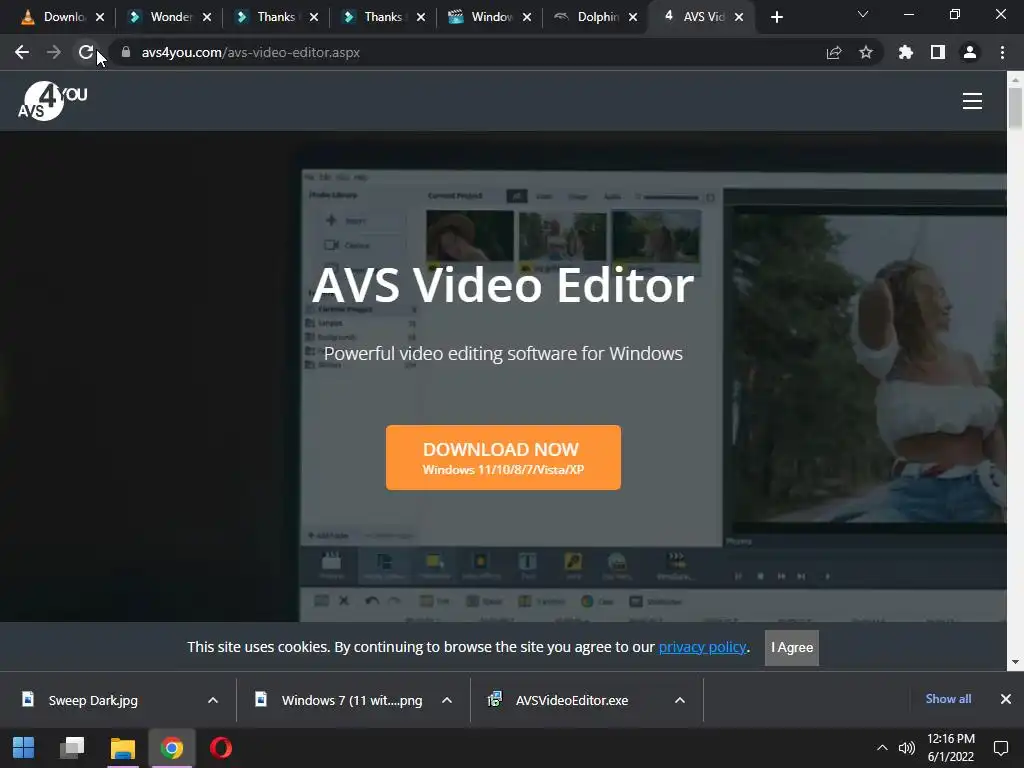Expand options for AVSVideoEditor.exe

(680, 700)
